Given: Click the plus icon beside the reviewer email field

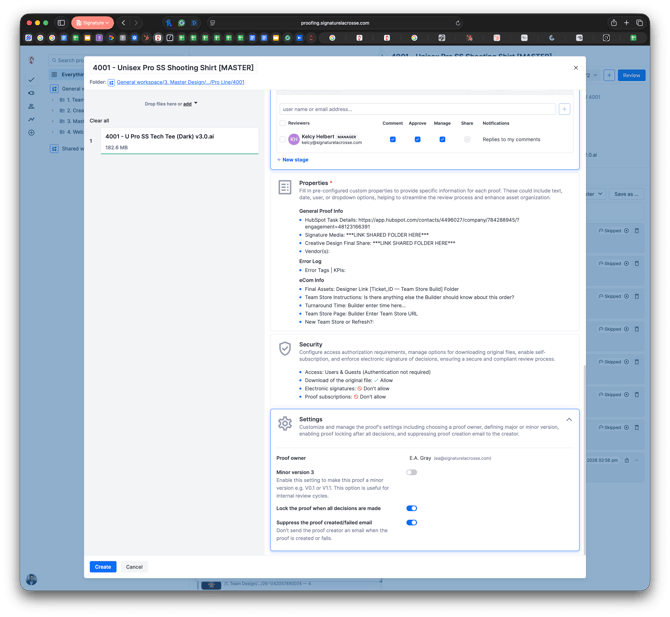Looking at the screenshot, I should 564,109.
